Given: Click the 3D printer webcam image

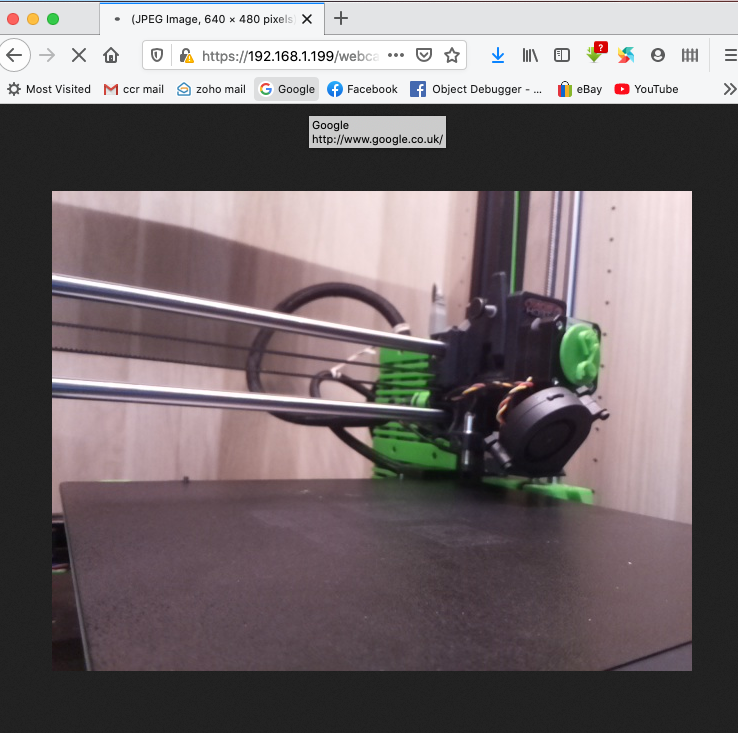Looking at the screenshot, I should 372,431.
